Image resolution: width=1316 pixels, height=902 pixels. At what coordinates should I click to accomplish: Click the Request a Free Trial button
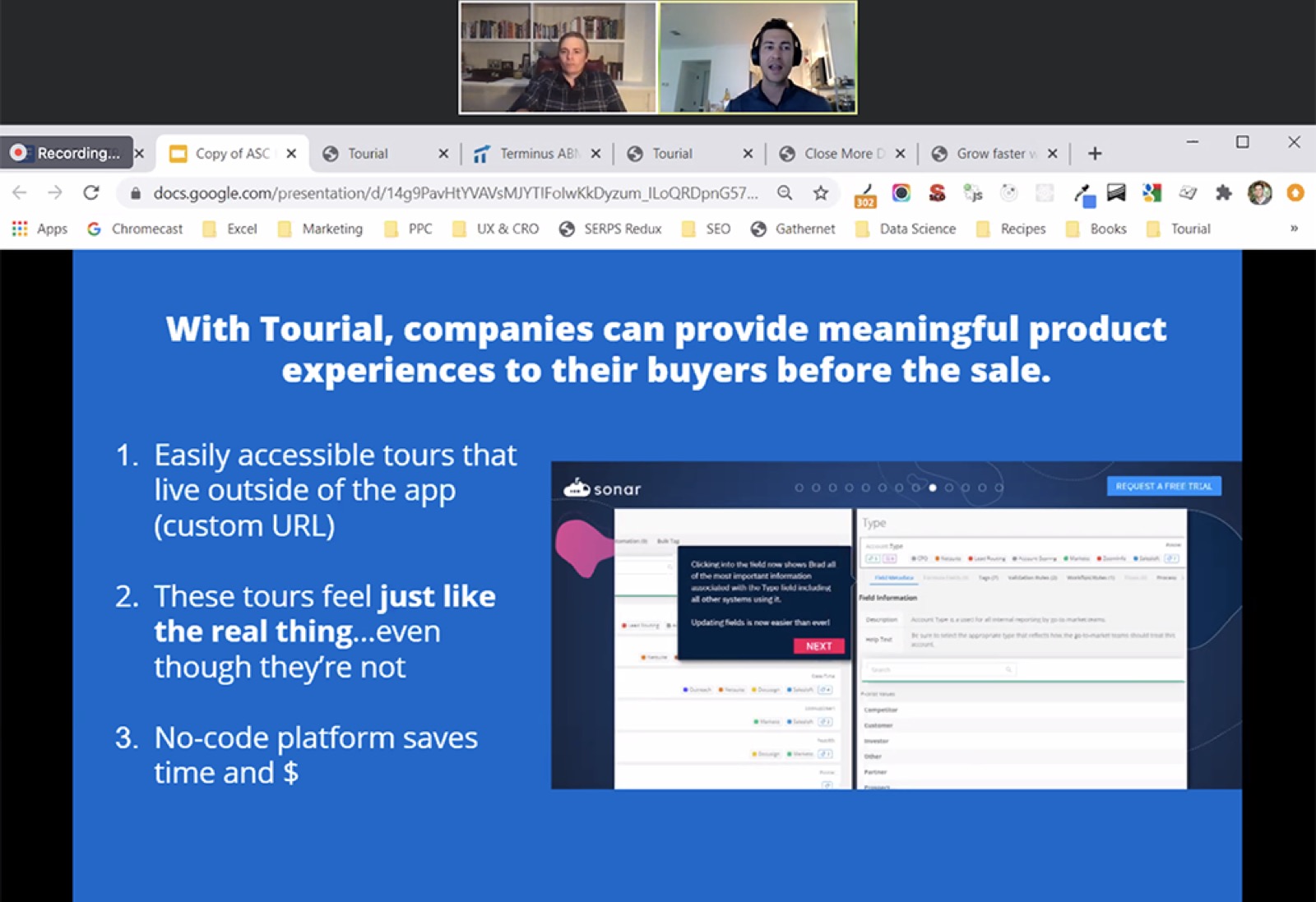pos(1164,486)
